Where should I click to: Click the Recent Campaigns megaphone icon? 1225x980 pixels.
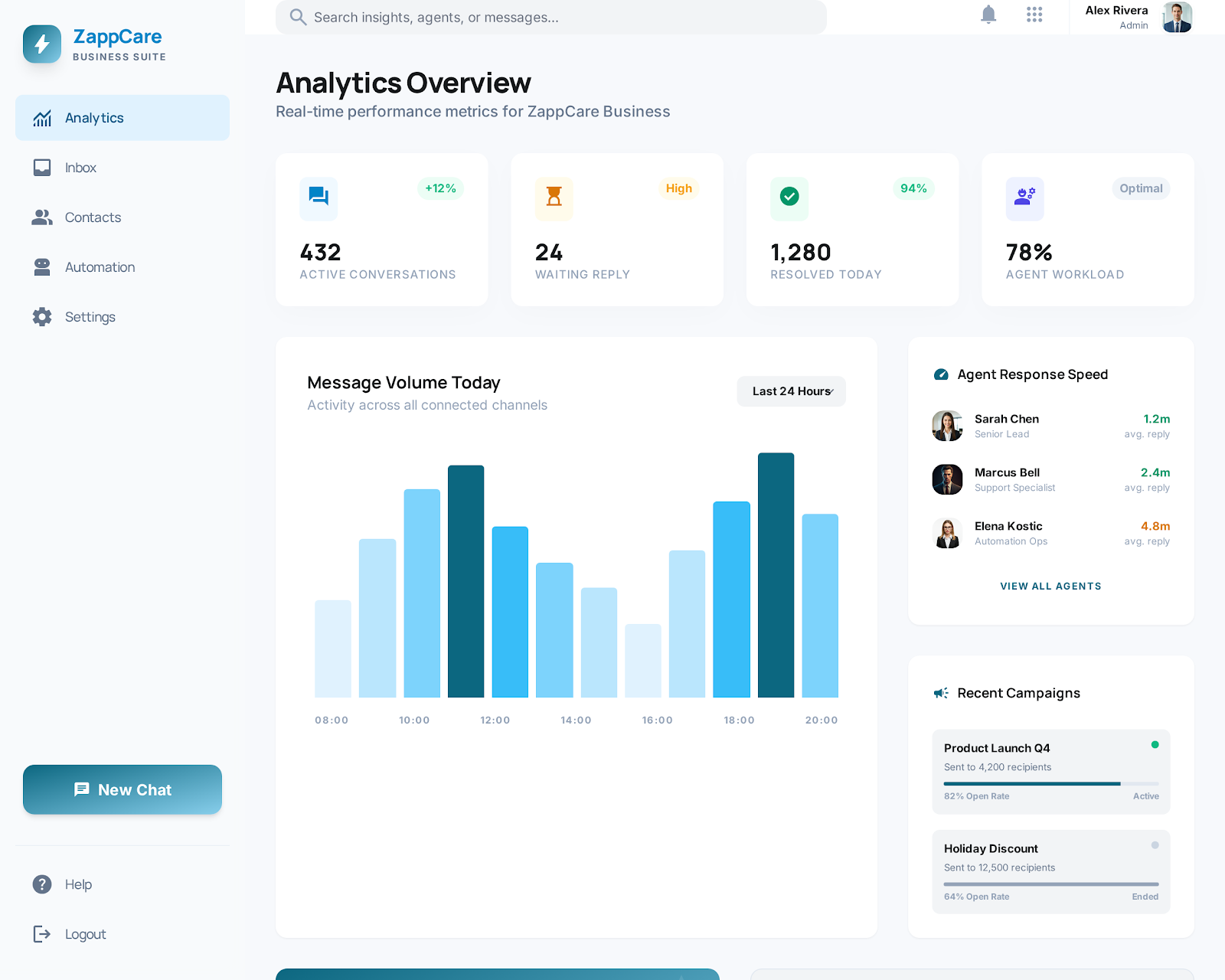941,693
